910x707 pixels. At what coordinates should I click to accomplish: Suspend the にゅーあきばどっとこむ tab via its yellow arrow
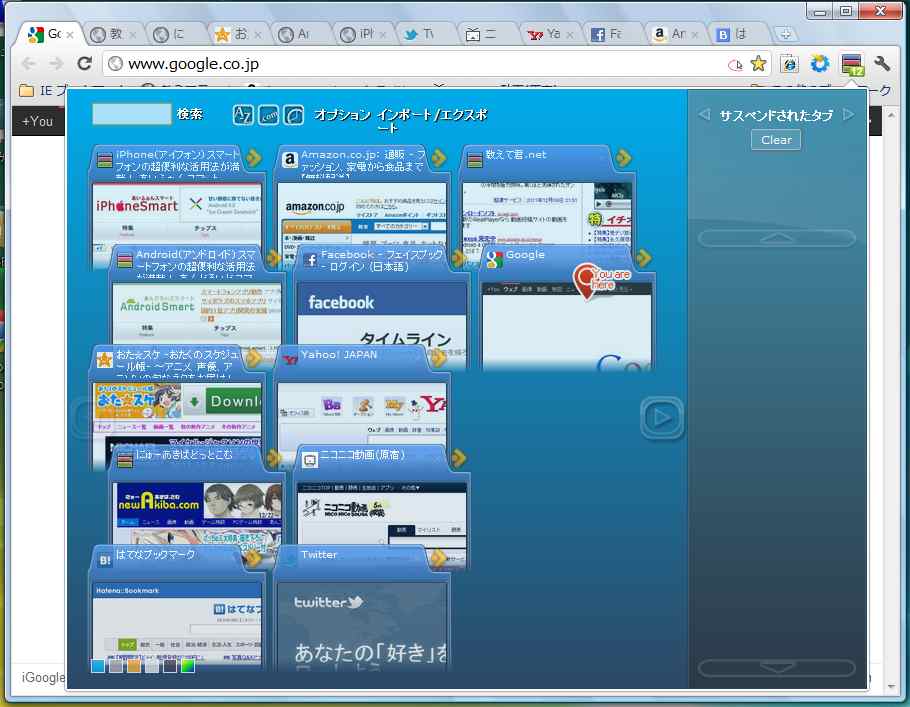273,458
